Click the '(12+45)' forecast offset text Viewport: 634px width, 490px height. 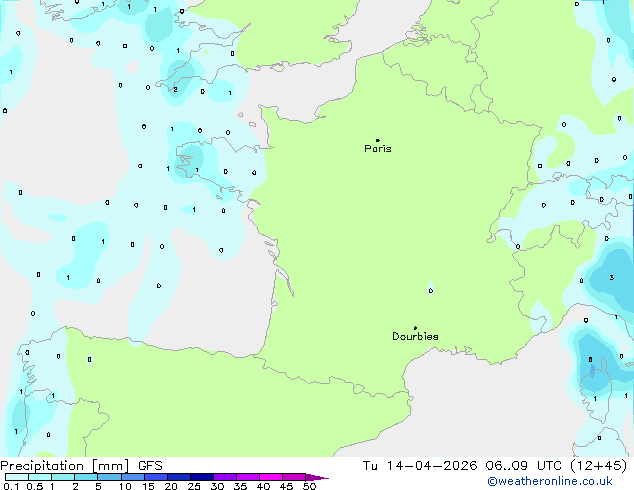point(599,466)
